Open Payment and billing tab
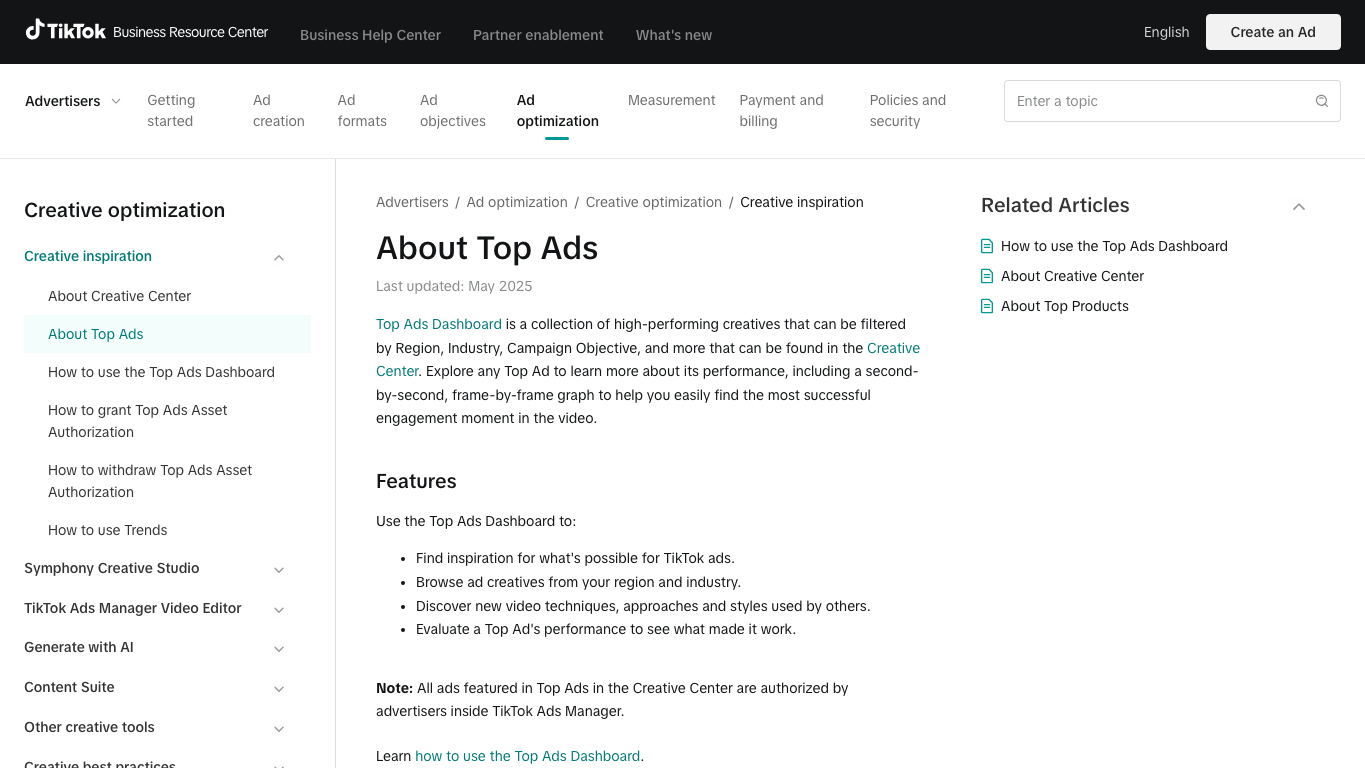 point(781,110)
